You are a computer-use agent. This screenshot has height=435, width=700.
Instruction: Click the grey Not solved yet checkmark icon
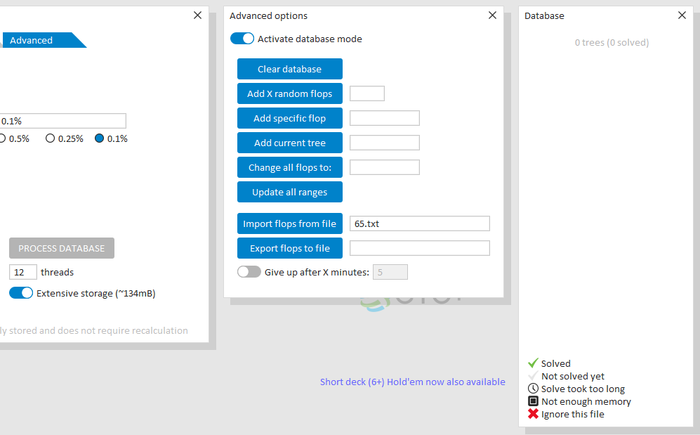(x=533, y=376)
